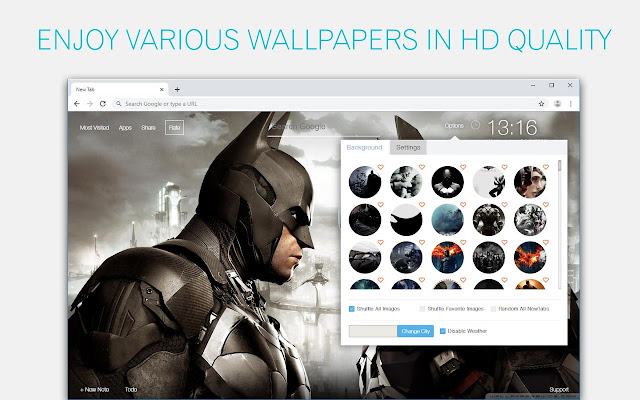Click the heart on the woman portrait wallpaper

[546, 167]
